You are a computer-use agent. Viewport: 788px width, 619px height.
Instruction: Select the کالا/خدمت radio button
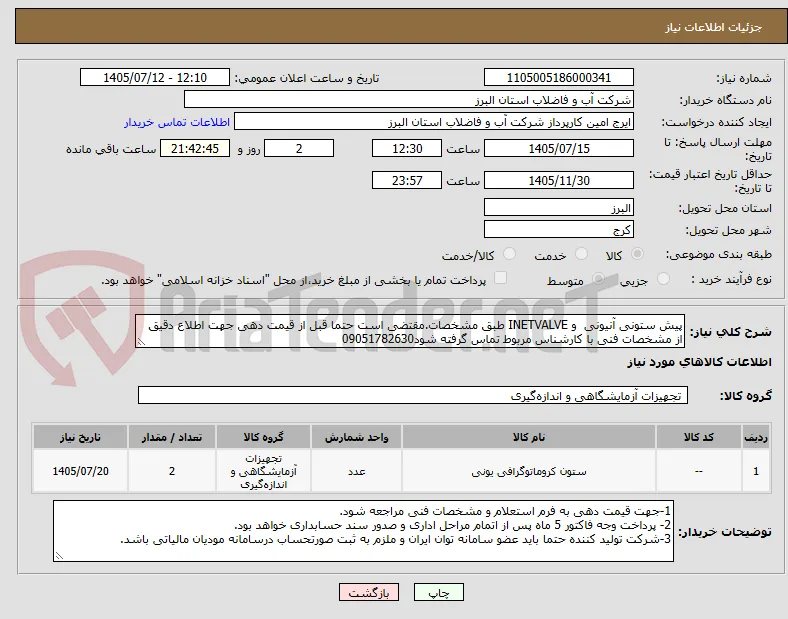[510, 254]
